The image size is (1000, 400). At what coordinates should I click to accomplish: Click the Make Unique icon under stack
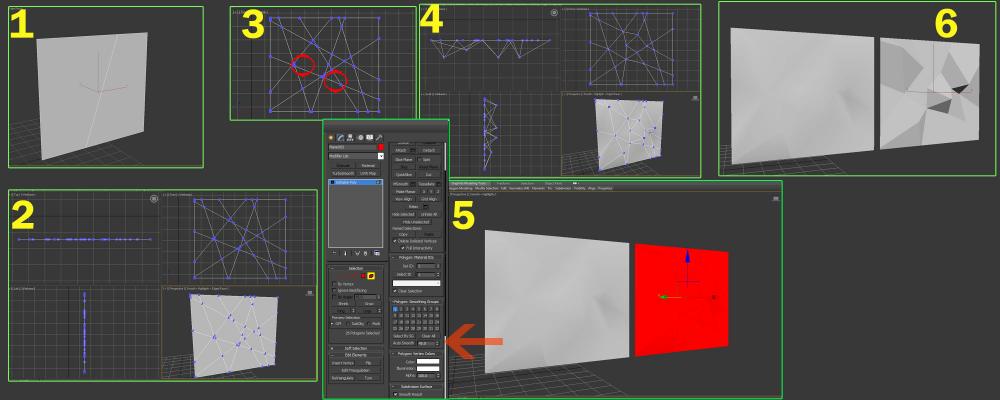click(x=357, y=253)
